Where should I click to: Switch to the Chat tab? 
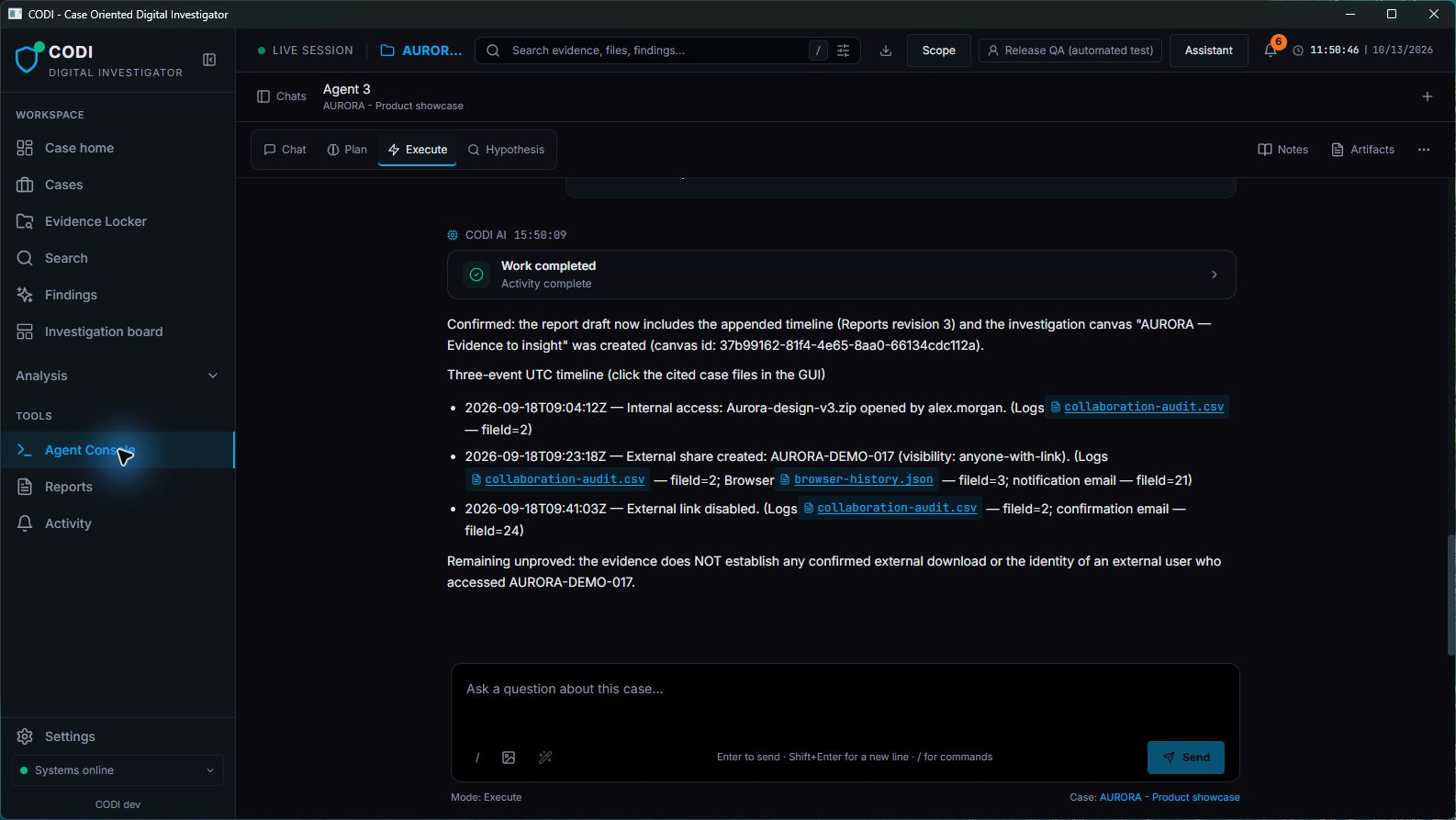coord(285,150)
